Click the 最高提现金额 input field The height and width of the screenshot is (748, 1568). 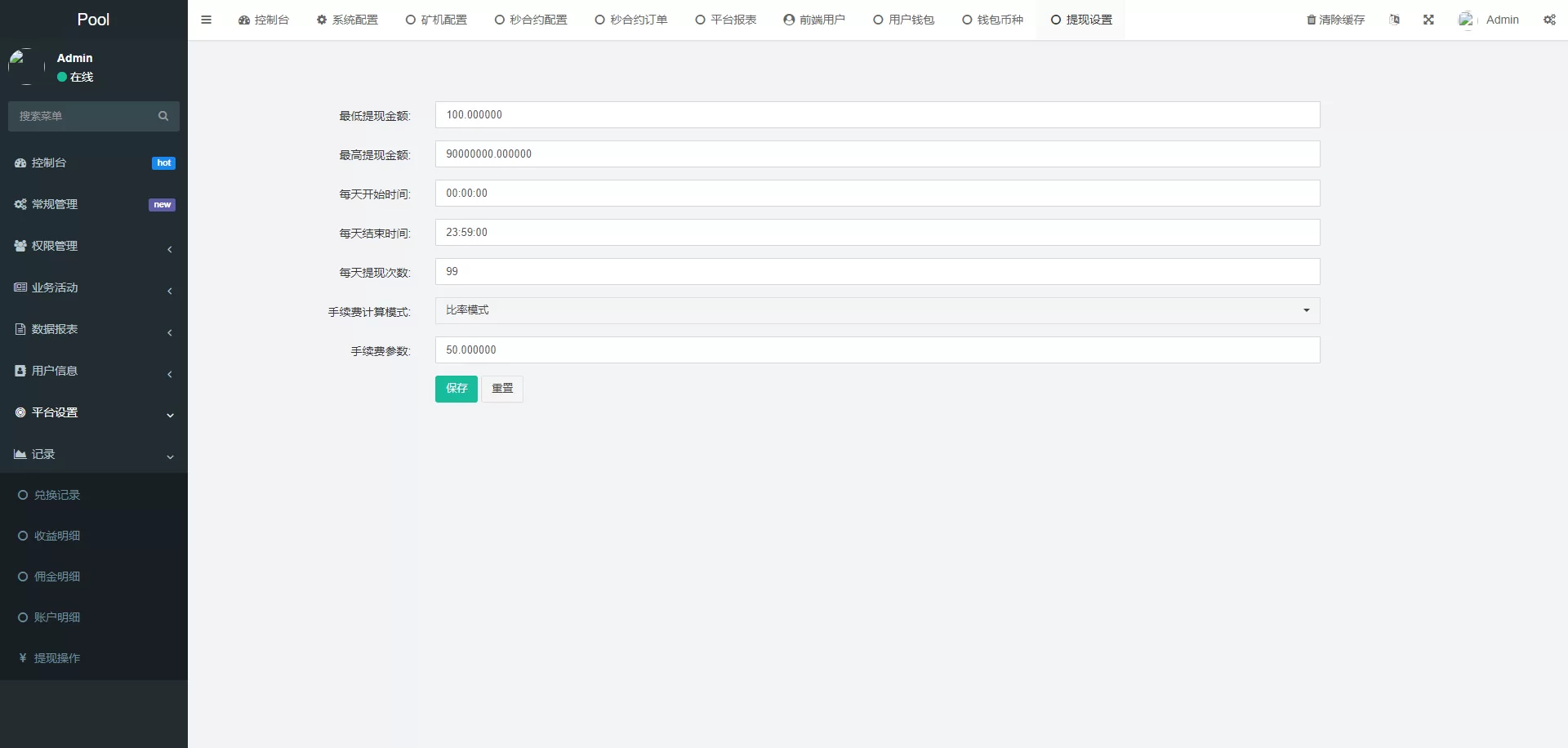(877, 154)
